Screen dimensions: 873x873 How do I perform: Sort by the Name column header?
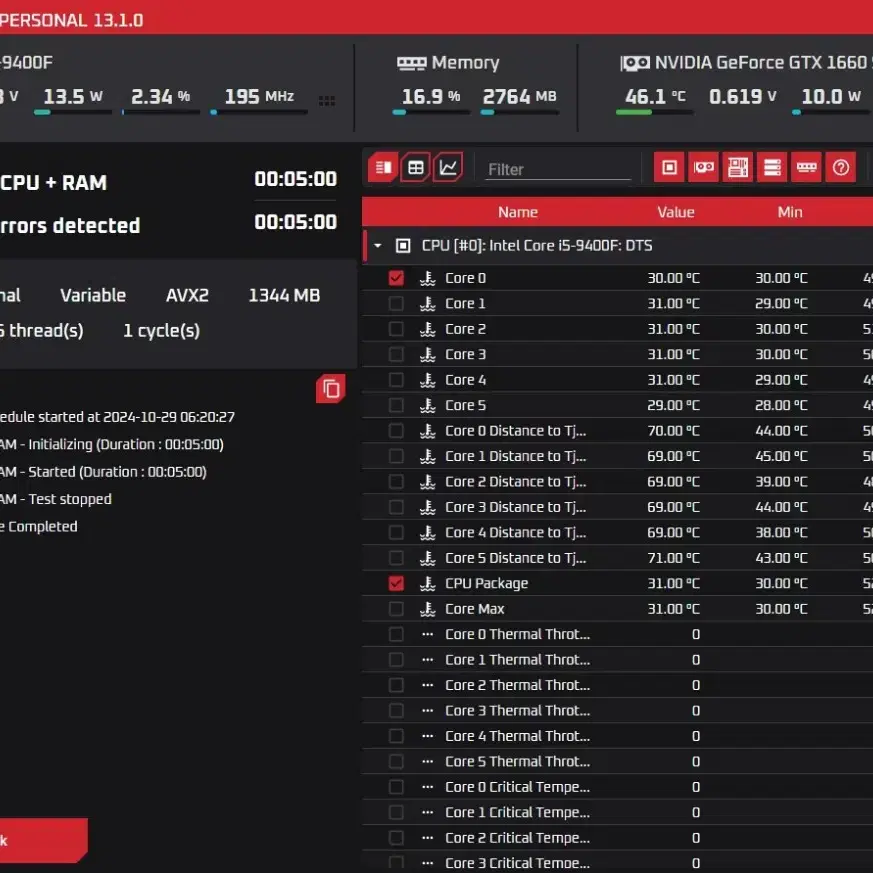coord(518,212)
